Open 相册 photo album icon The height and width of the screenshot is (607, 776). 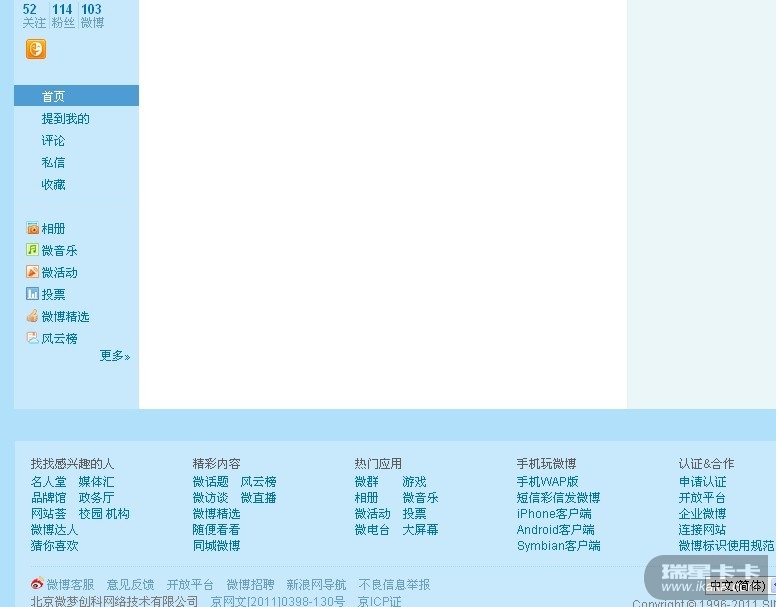click(33, 228)
